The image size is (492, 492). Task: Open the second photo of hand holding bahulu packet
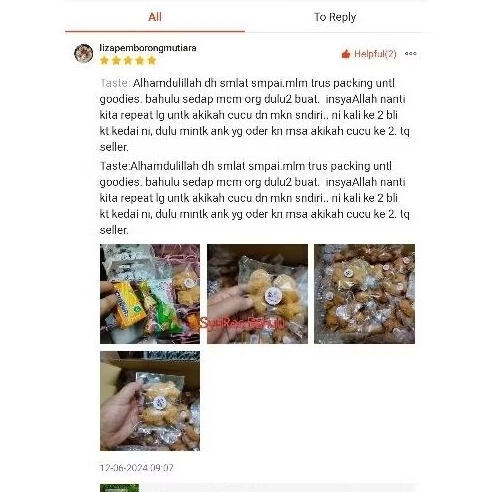pos(257,294)
